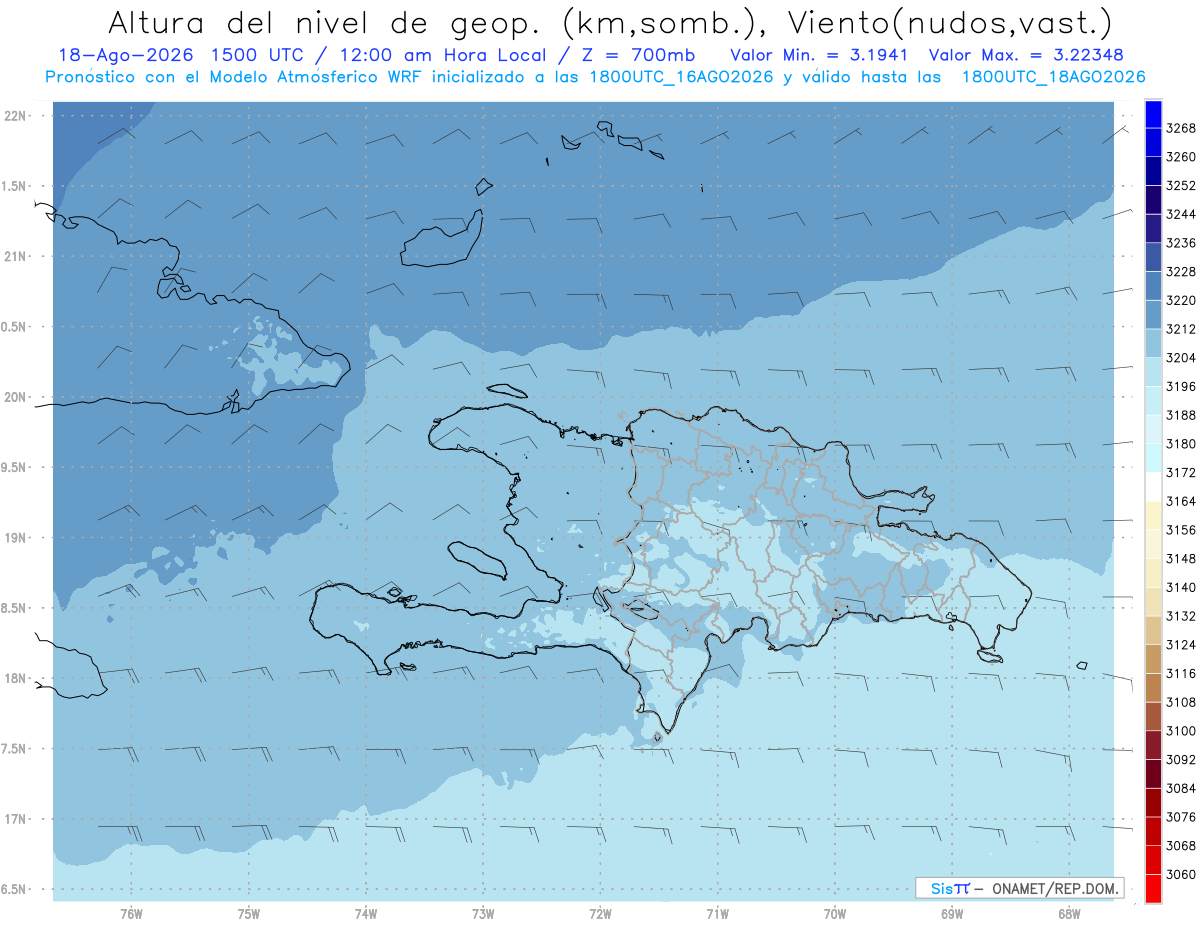The width and height of the screenshot is (1200, 927).
Task: Pick the colorbar swatch between 3204 and 3196
Action: pyautogui.click(x=1153, y=372)
